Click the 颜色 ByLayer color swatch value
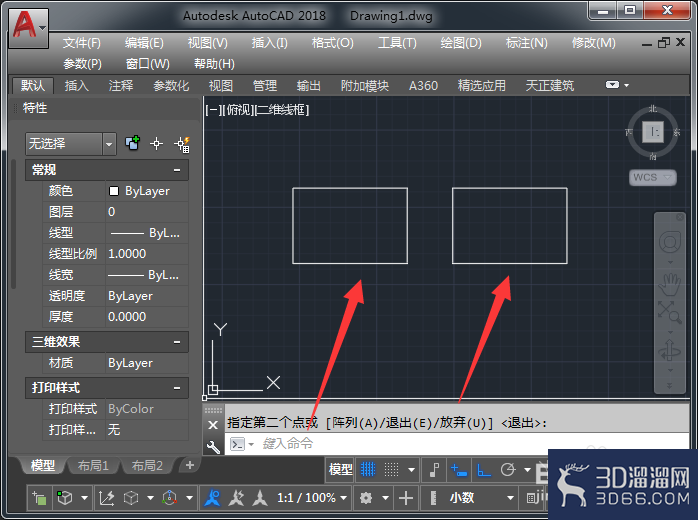This screenshot has height=520, width=698. (147, 191)
